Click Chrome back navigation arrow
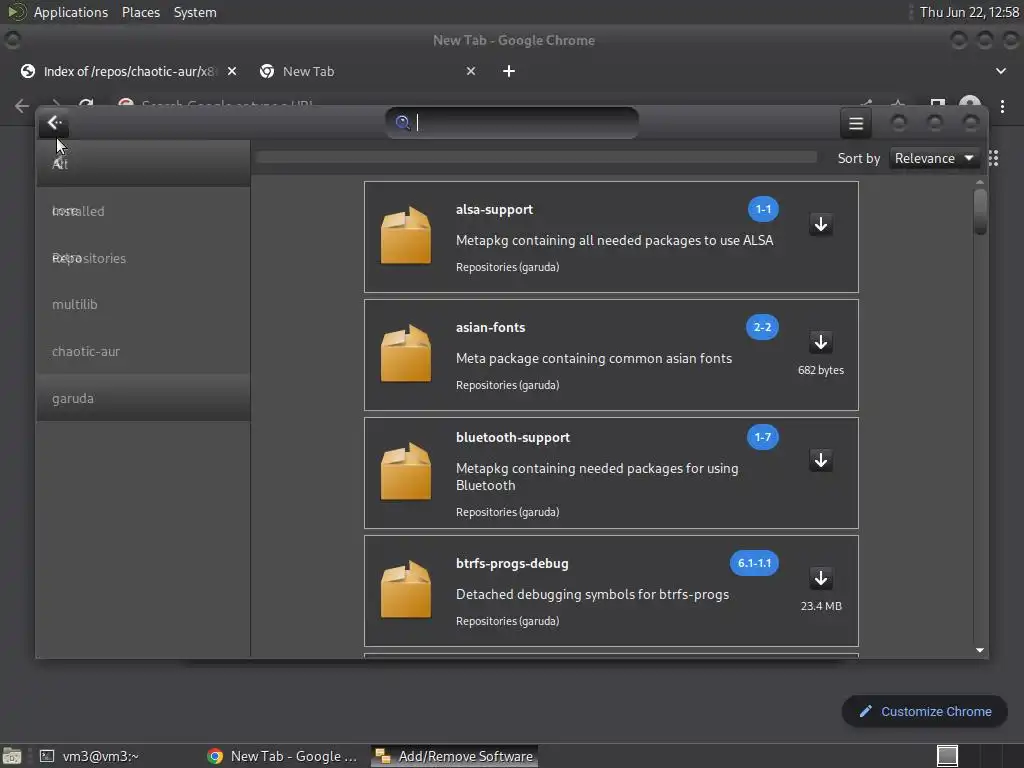The width and height of the screenshot is (1024, 768). click(22, 106)
